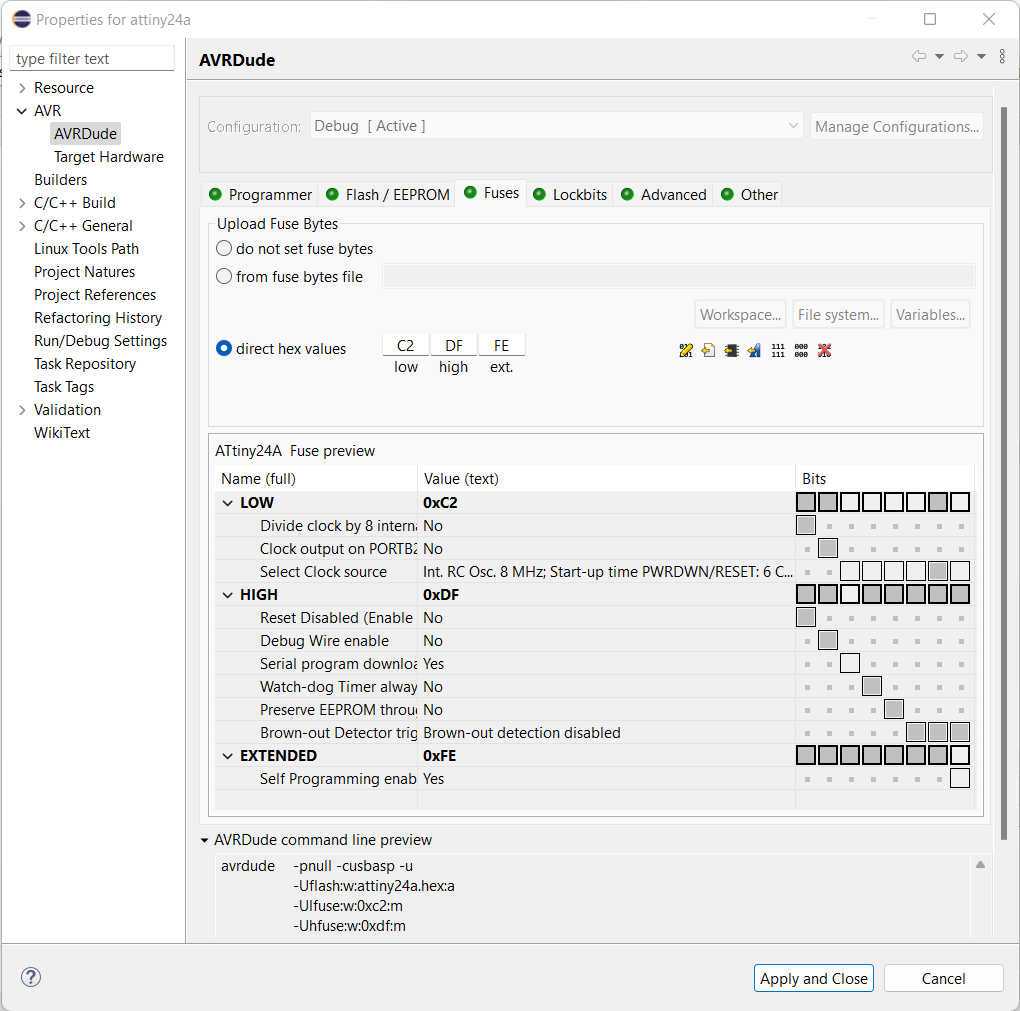Click the copy fuses from file icon
1020x1011 pixels.
708,350
